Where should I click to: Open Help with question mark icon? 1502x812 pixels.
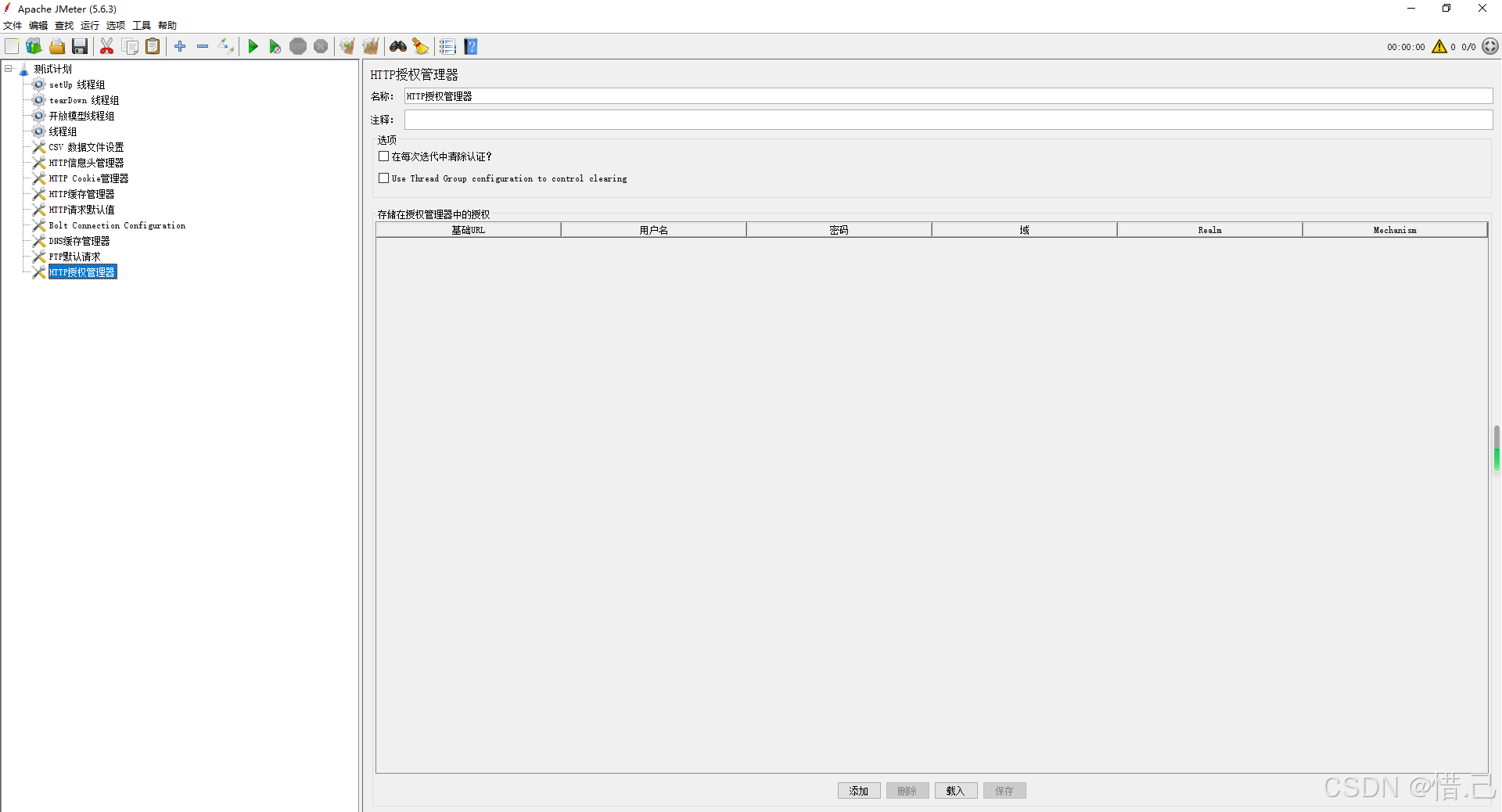coord(471,47)
